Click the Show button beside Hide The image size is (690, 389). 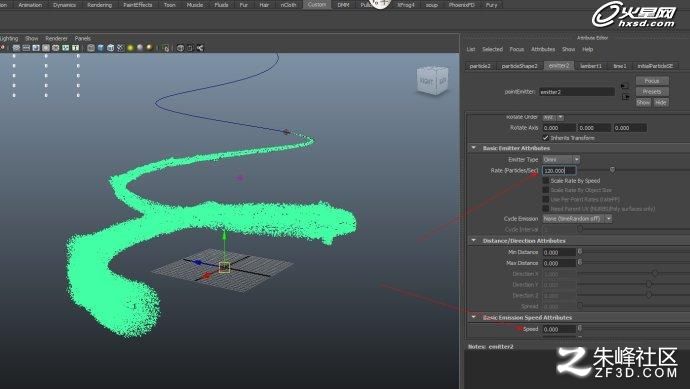[643, 102]
